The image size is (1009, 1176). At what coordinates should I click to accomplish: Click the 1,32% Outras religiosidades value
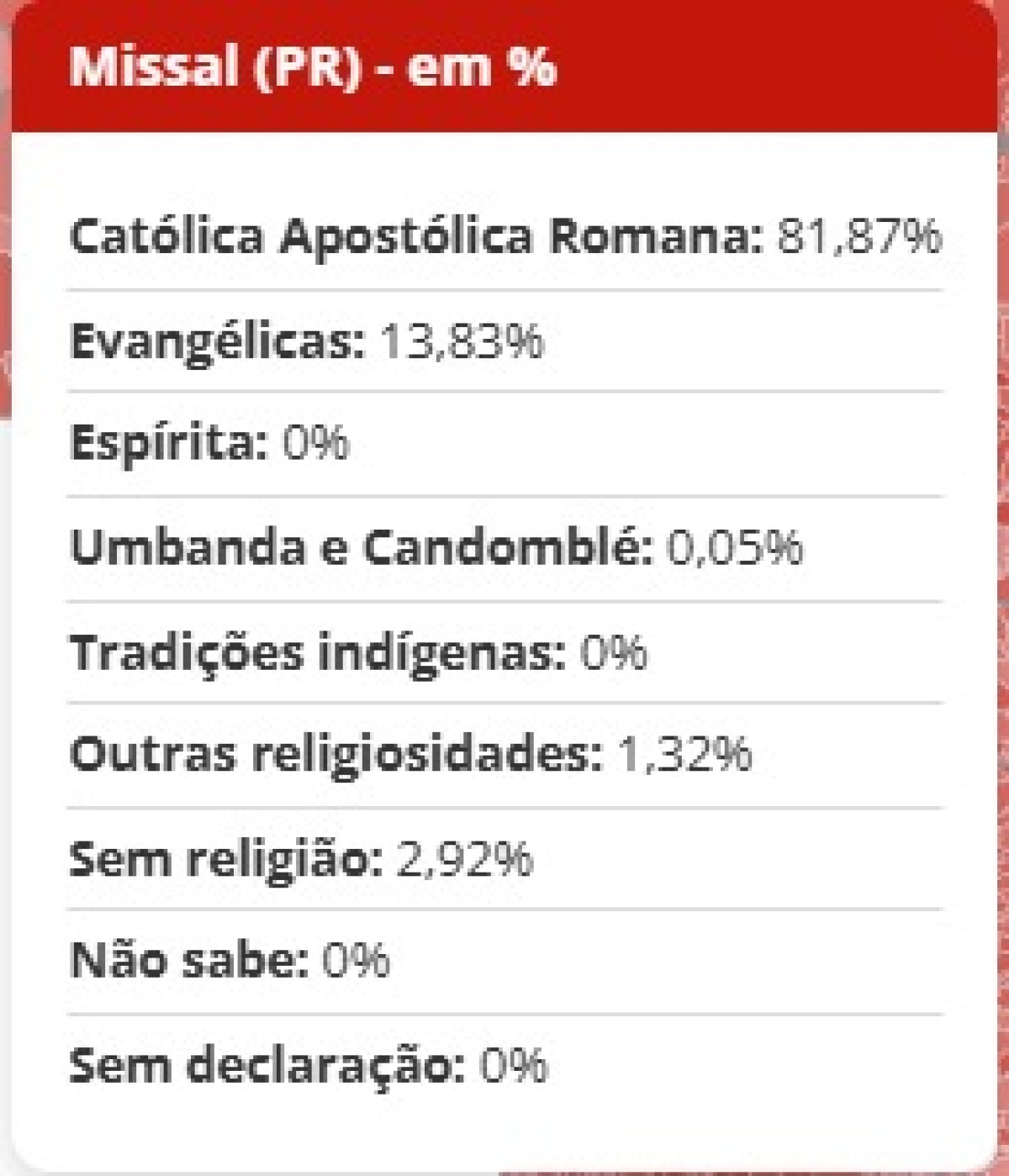point(685,753)
